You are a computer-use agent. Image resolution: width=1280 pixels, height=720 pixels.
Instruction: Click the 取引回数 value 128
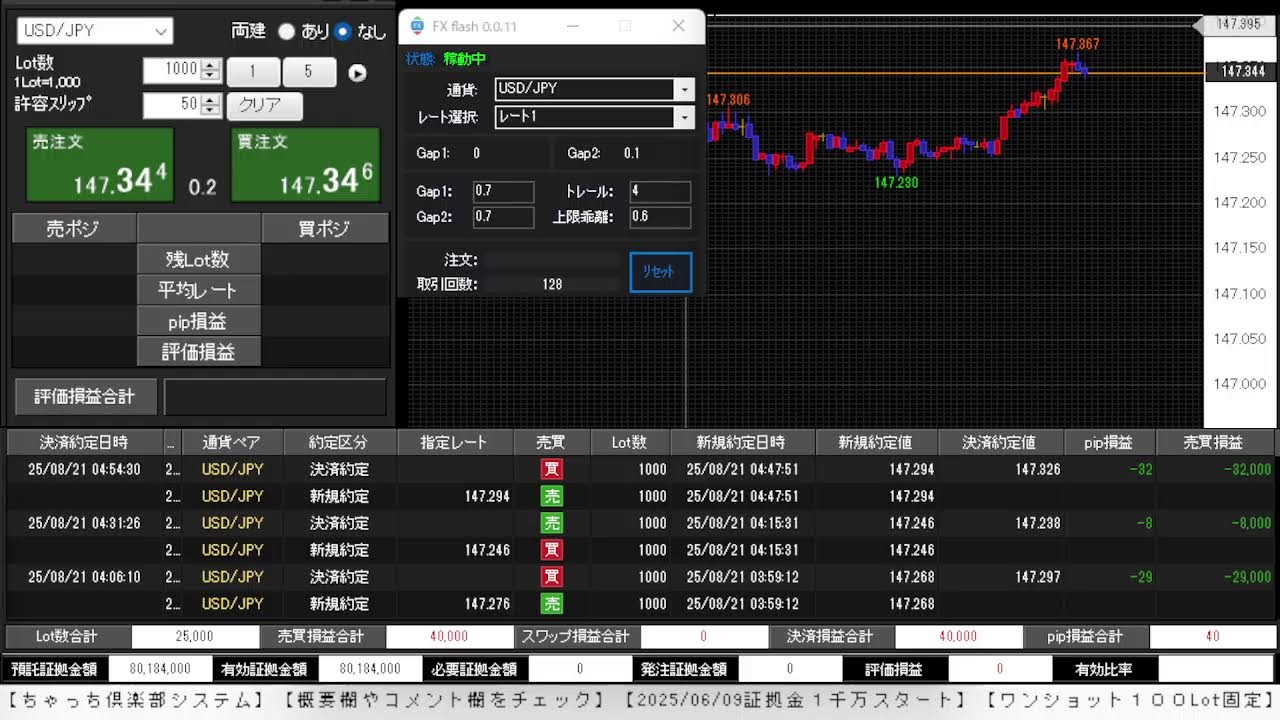(552, 284)
